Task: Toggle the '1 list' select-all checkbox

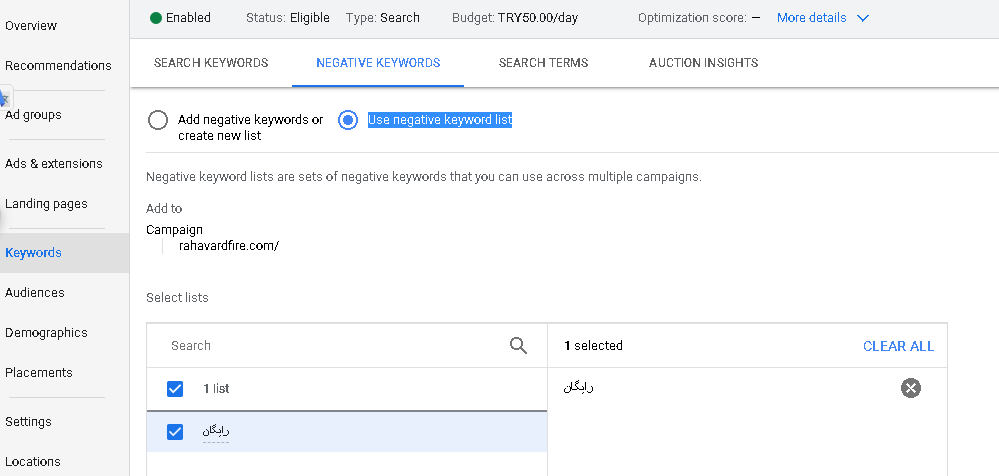Action: (x=175, y=389)
